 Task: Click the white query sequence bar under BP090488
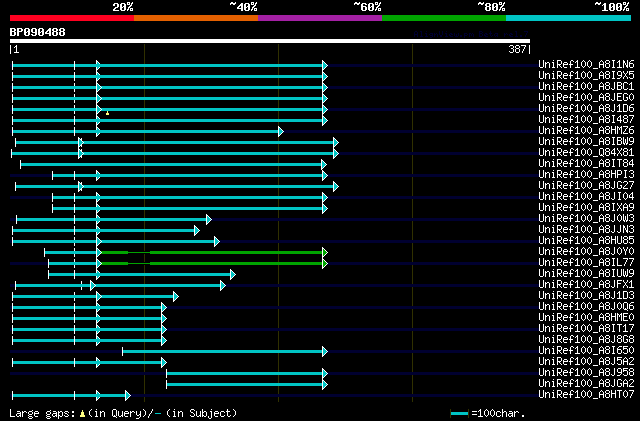click(x=270, y=41)
